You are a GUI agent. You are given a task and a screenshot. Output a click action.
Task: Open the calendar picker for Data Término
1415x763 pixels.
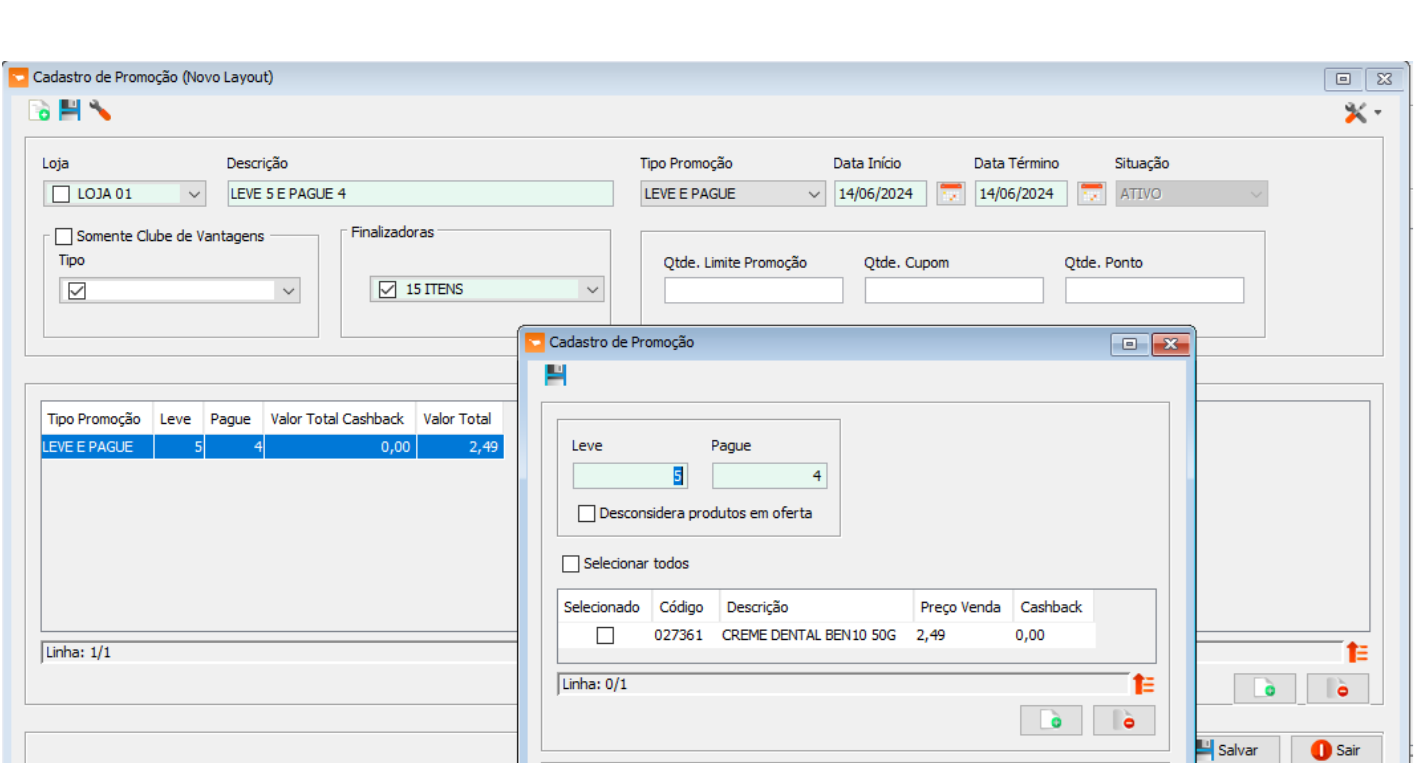click(1091, 194)
